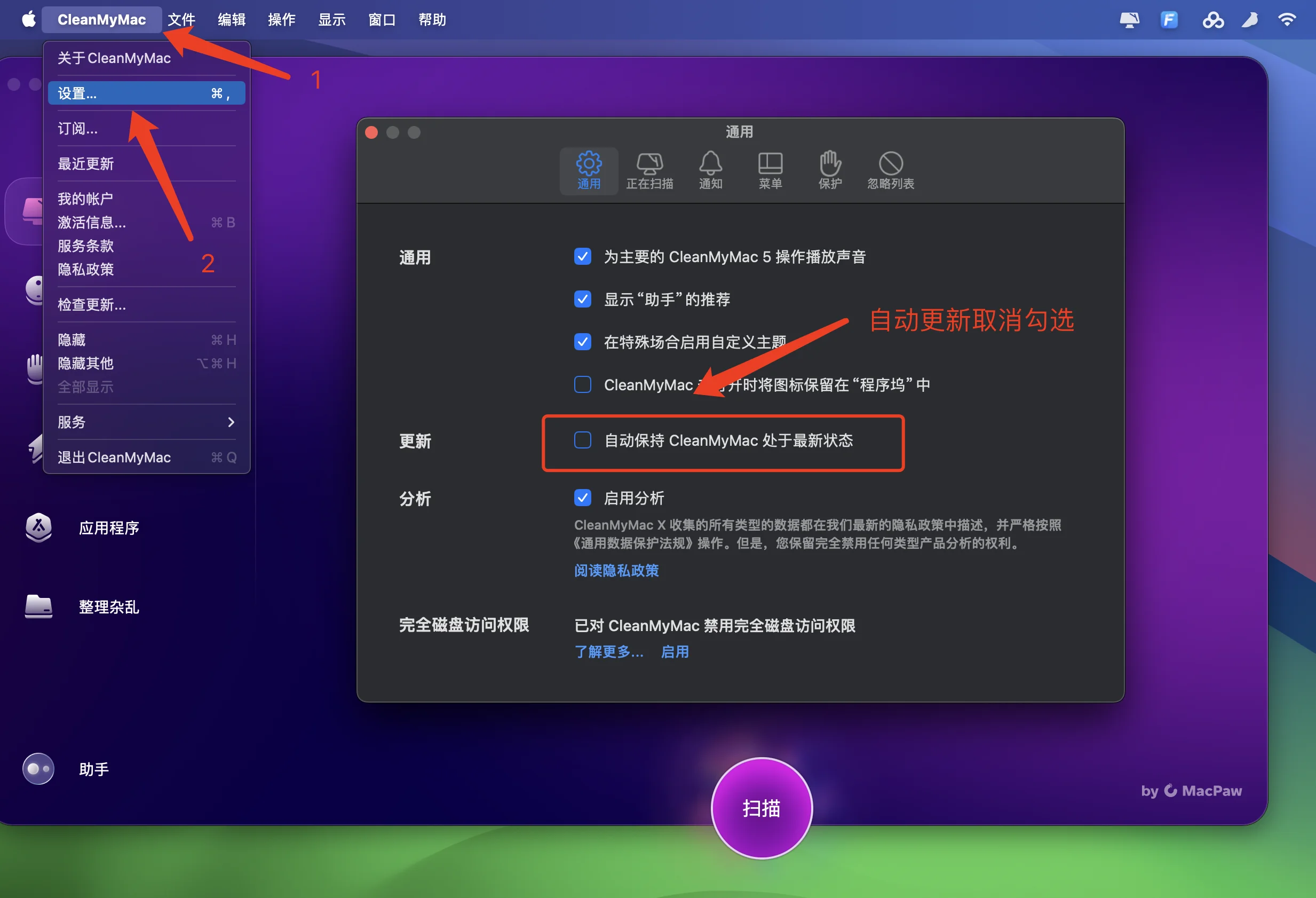Select Hide (隐藏) menu entry
The width and height of the screenshot is (1316, 898).
pos(147,340)
